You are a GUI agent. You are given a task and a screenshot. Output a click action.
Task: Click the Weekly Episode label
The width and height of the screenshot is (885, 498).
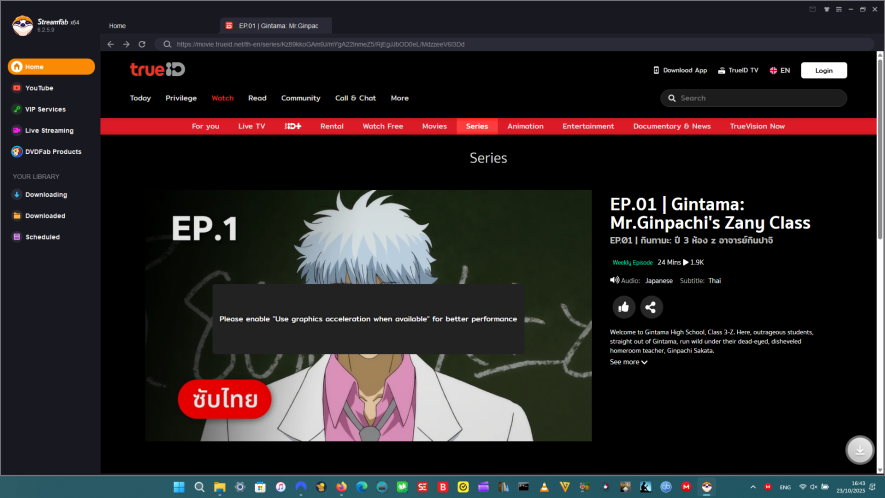click(x=632, y=263)
